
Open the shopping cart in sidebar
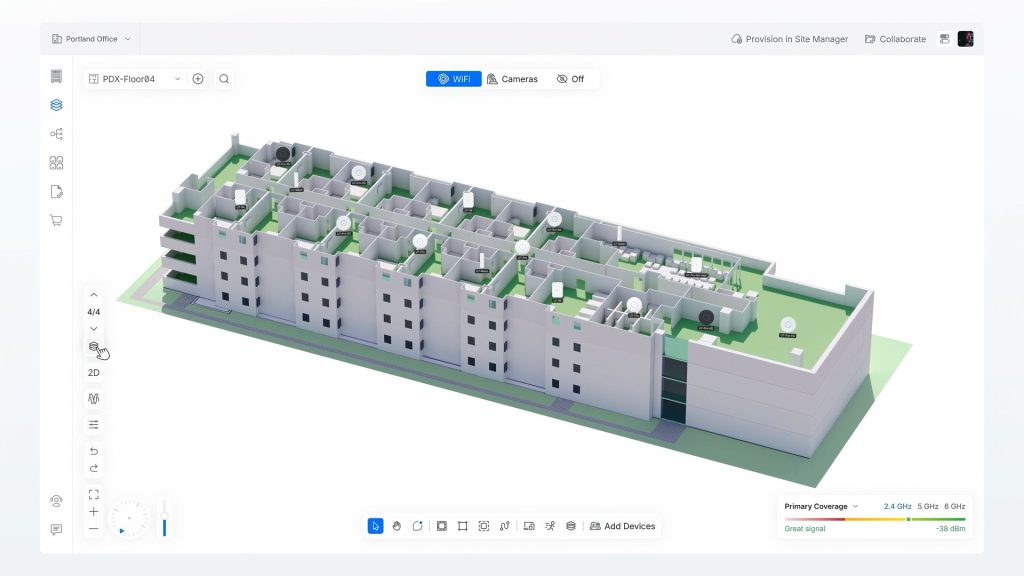coord(56,220)
